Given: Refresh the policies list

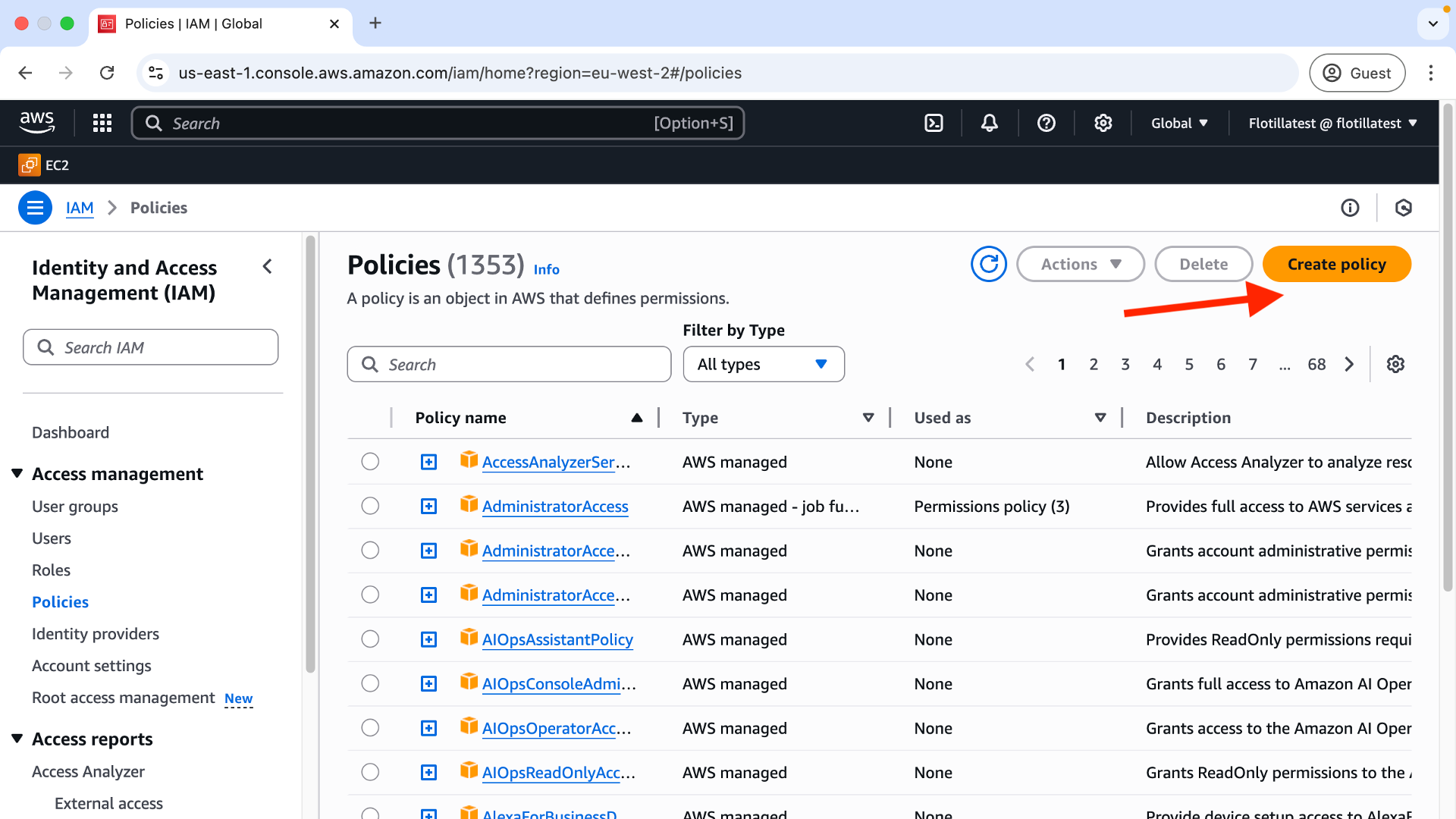Looking at the screenshot, I should pyautogui.click(x=989, y=264).
